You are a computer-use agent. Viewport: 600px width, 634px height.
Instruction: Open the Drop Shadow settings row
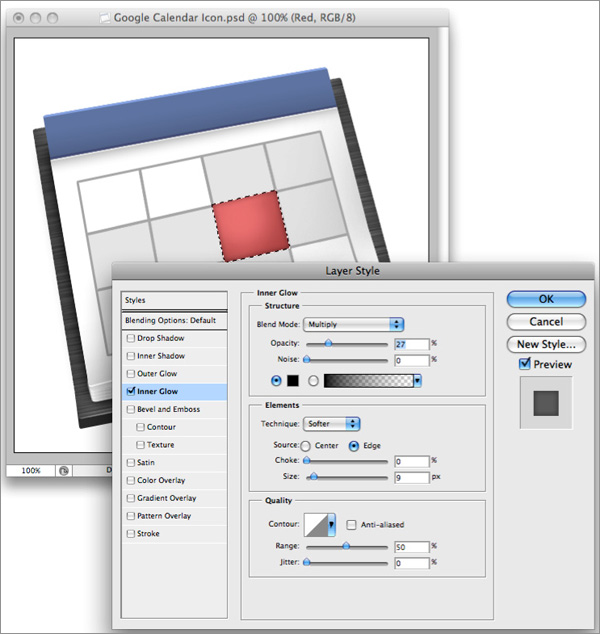tap(174, 338)
